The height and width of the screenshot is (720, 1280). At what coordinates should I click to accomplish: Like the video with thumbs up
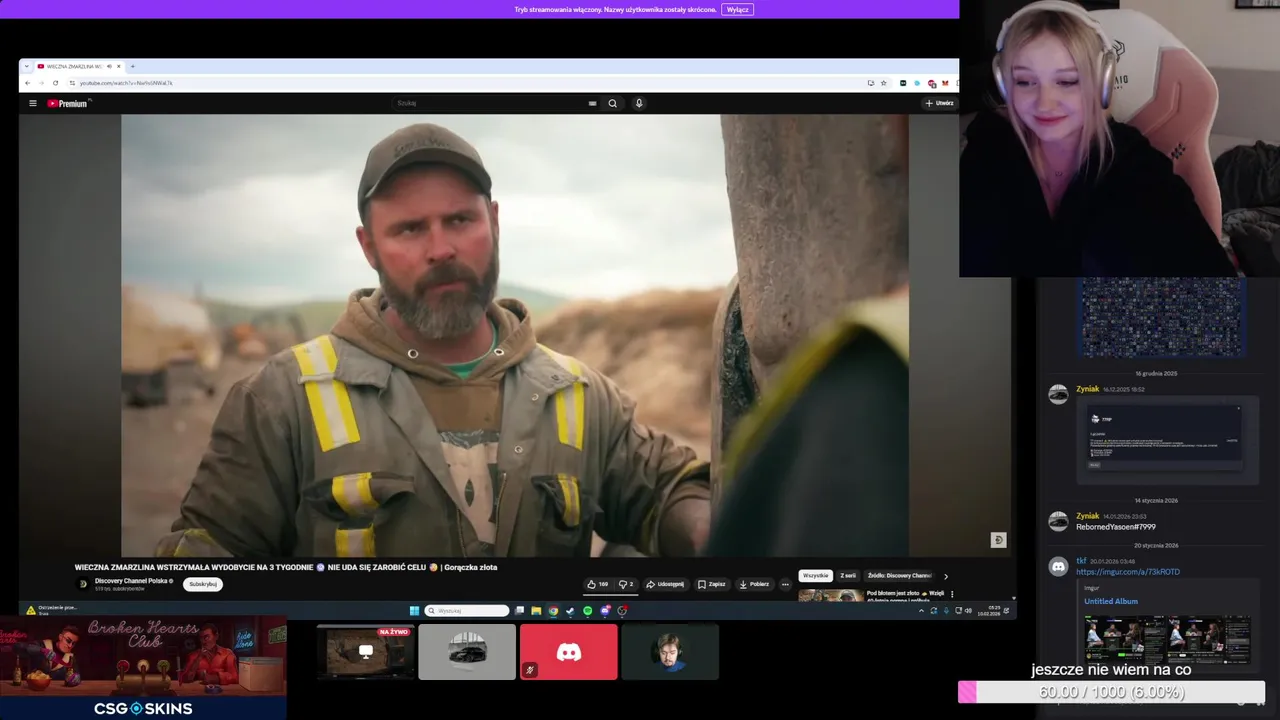tap(598, 584)
